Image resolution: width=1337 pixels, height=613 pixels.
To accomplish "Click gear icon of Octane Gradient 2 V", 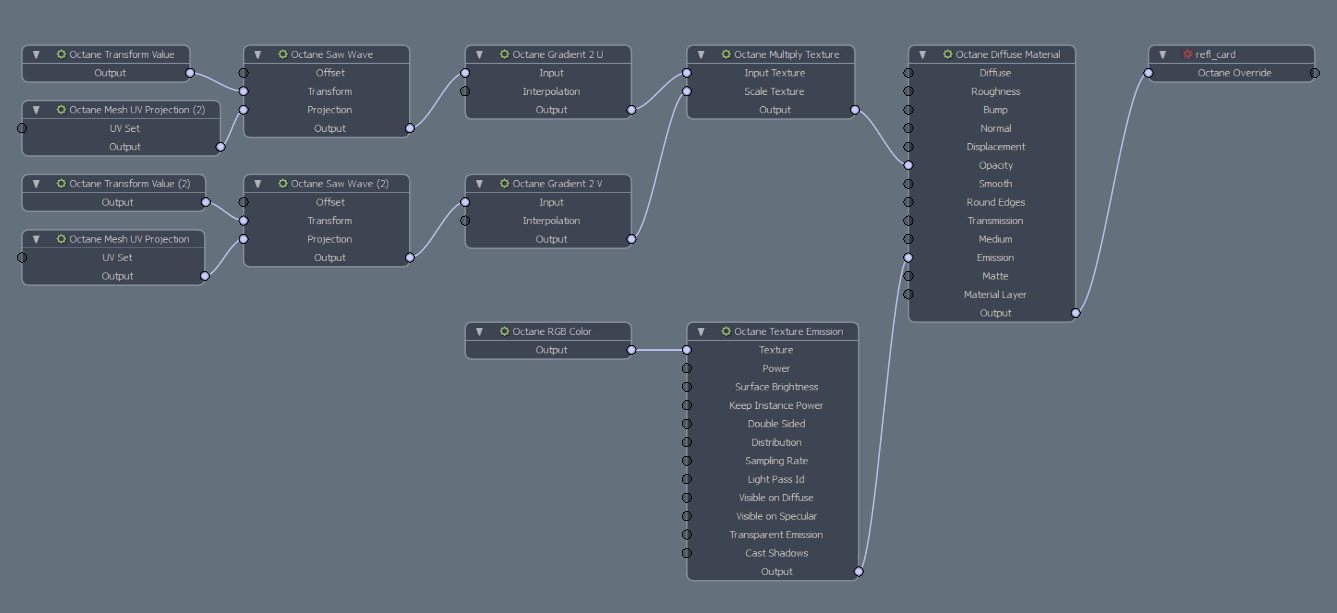I will [x=505, y=183].
